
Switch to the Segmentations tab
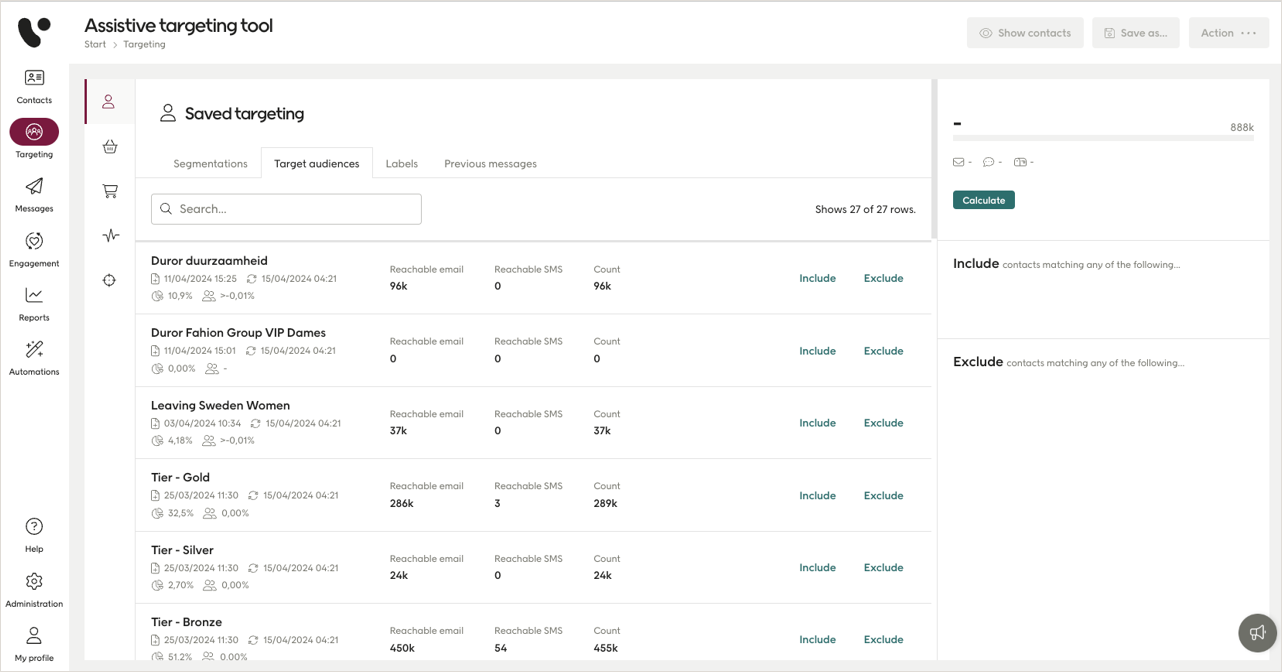pos(210,163)
